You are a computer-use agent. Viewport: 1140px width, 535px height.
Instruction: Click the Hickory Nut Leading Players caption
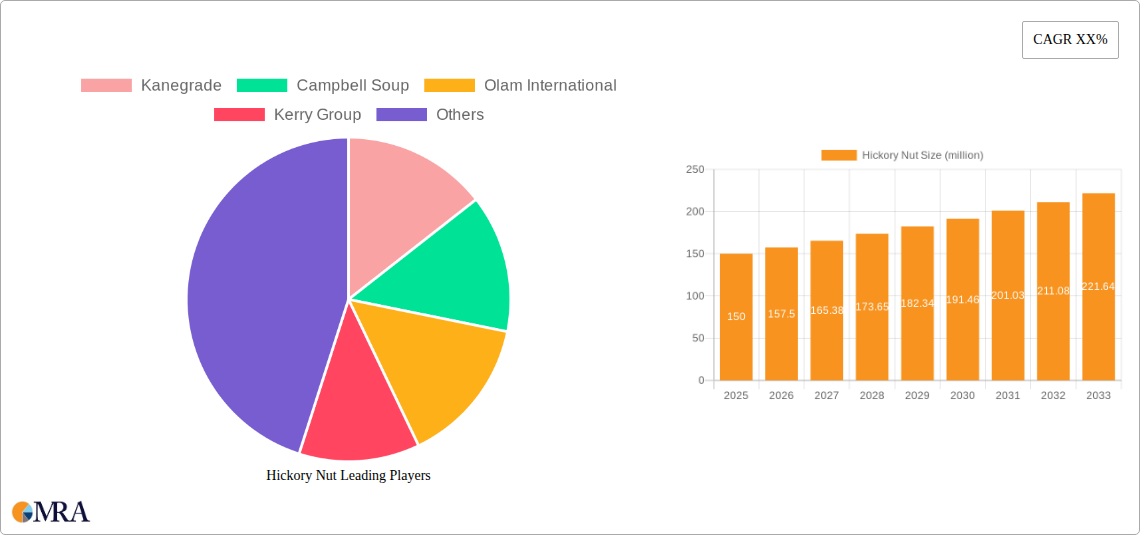coord(348,475)
